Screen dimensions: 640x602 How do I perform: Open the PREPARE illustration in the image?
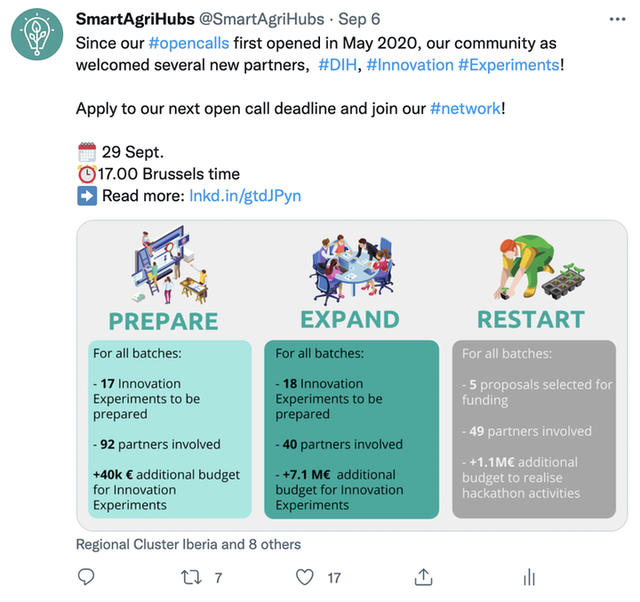click(x=170, y=264)
